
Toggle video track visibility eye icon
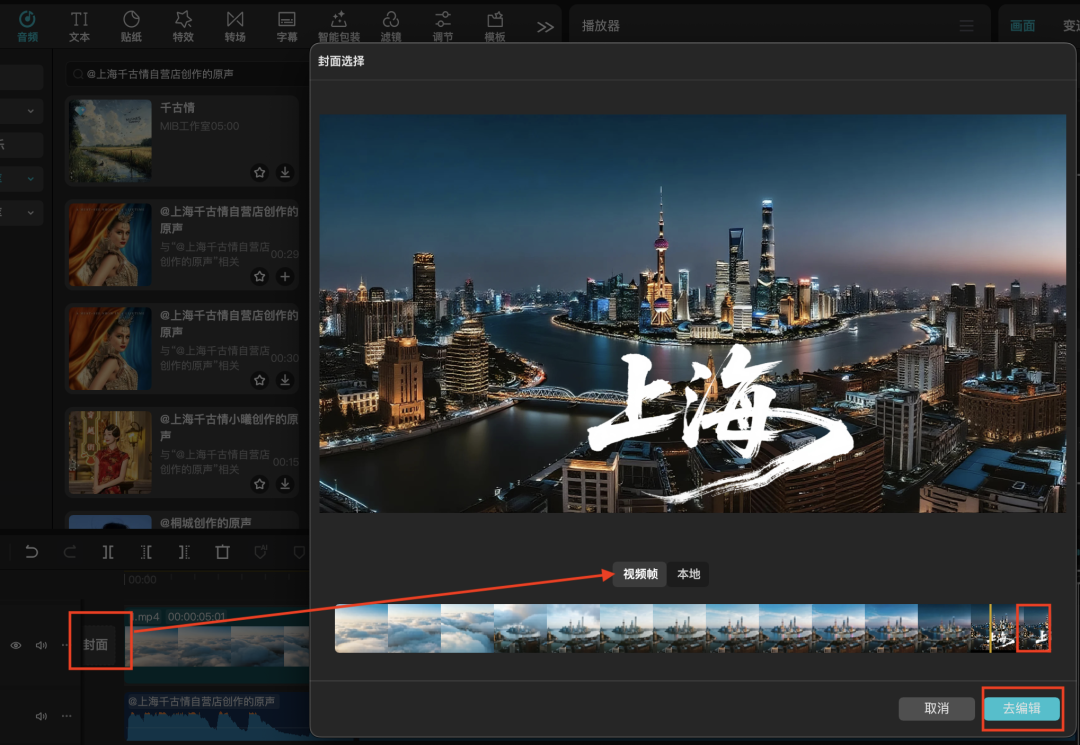[16, 646]
